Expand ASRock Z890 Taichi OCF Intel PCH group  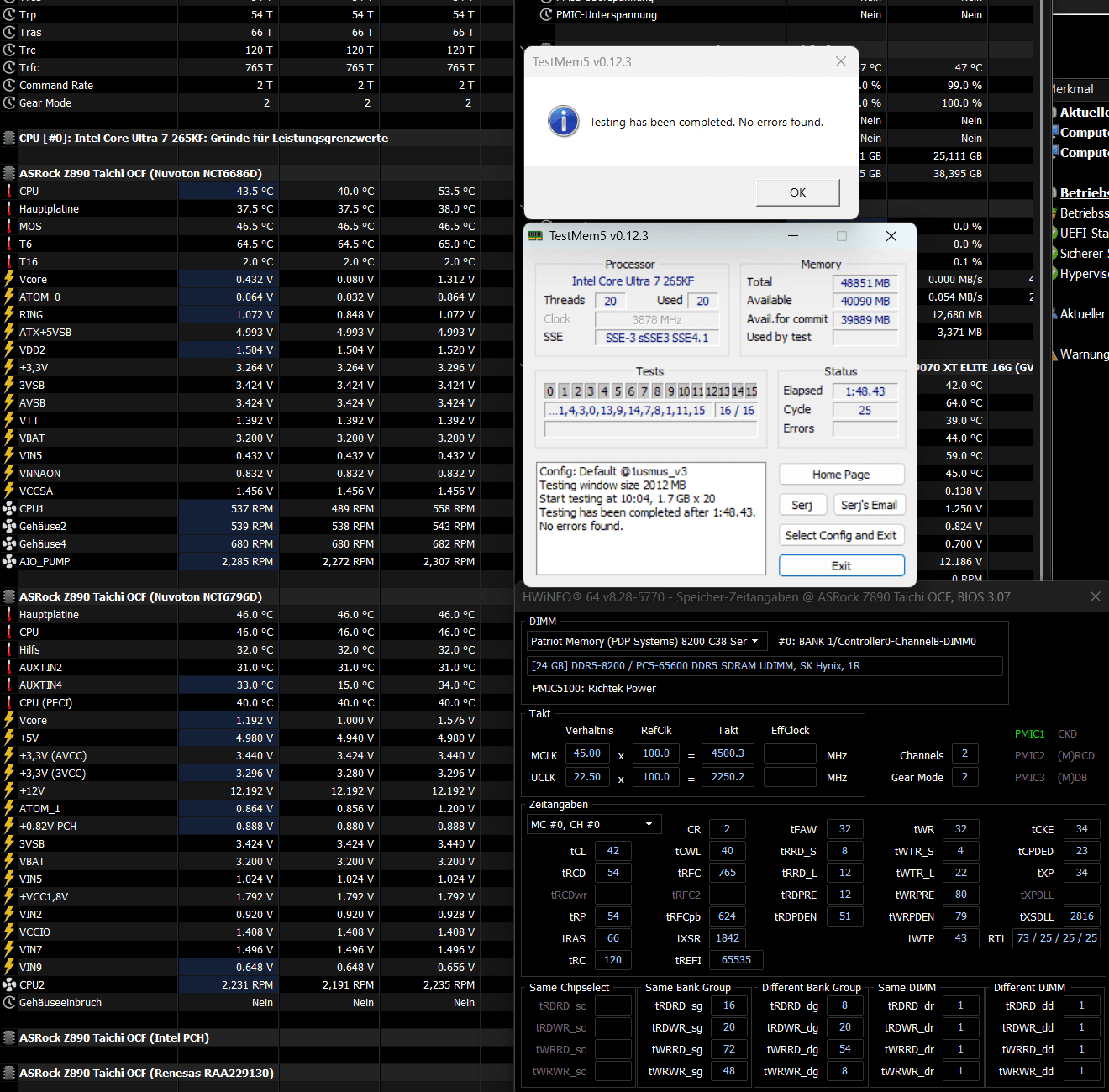point(9,1037)
